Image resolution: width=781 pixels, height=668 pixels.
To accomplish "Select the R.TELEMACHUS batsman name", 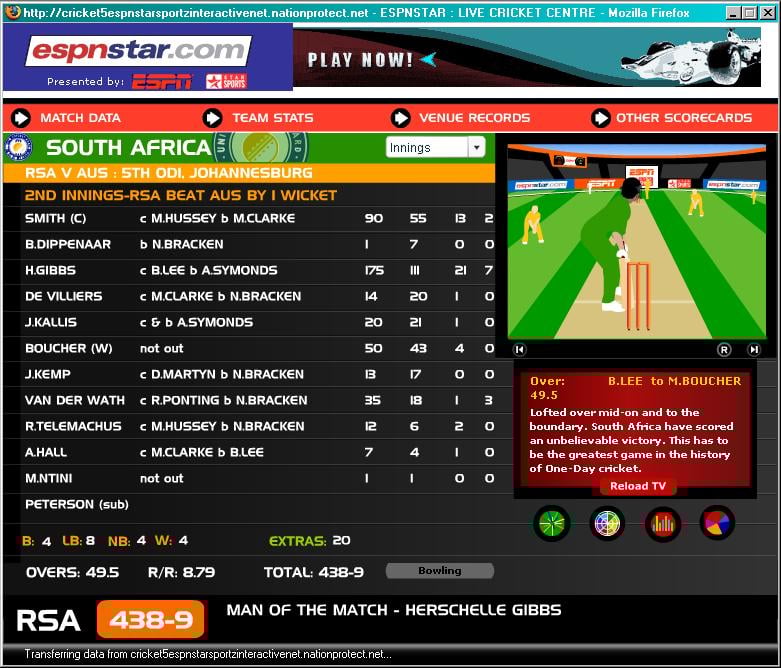I will (x=73, y=426).
